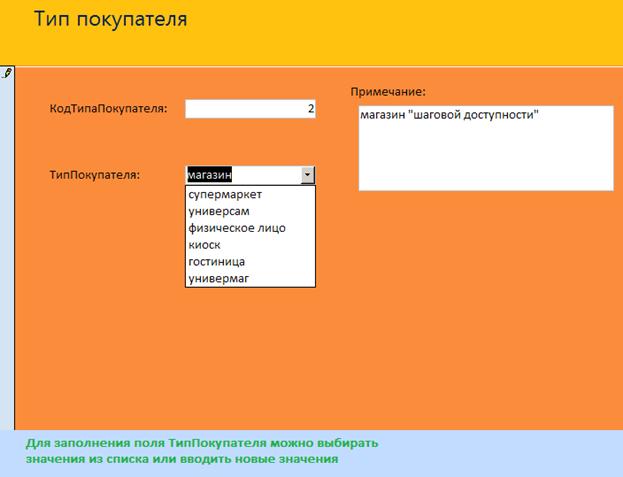Click the record selector pencil icon
The width and height of the screenshot is (623, 477).
pos(7,73)
